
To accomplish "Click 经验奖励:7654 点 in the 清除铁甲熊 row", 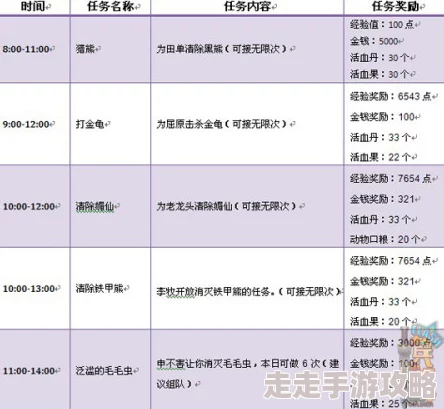I will pos(391,261).
